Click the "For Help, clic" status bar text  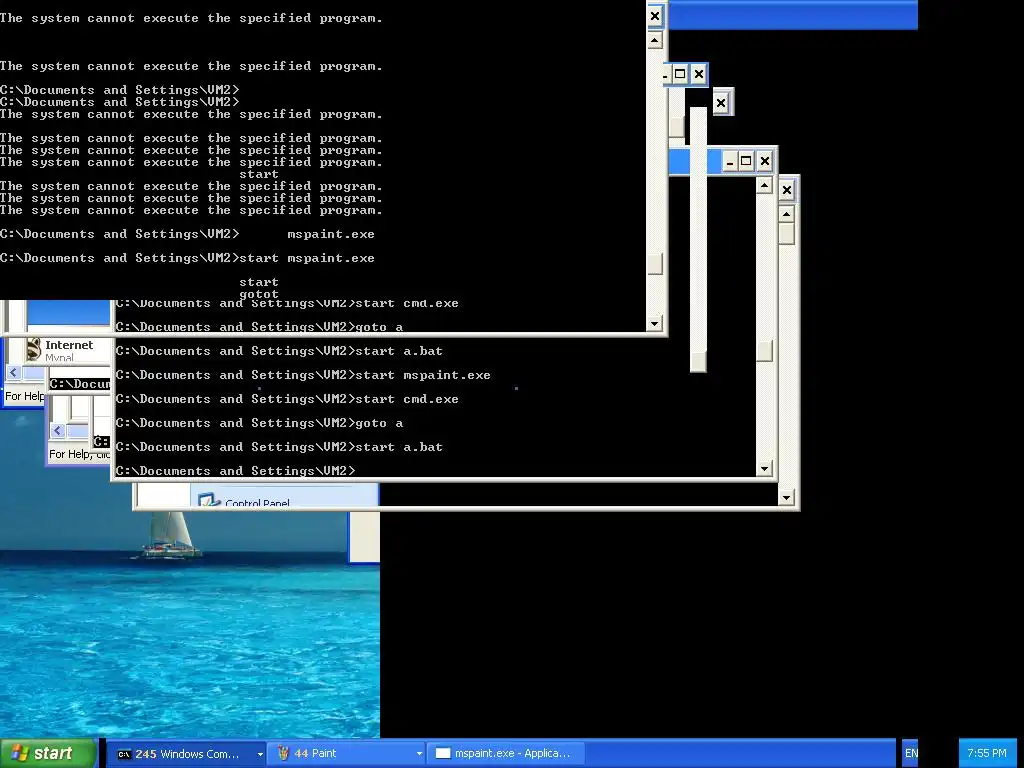[80, 454]
